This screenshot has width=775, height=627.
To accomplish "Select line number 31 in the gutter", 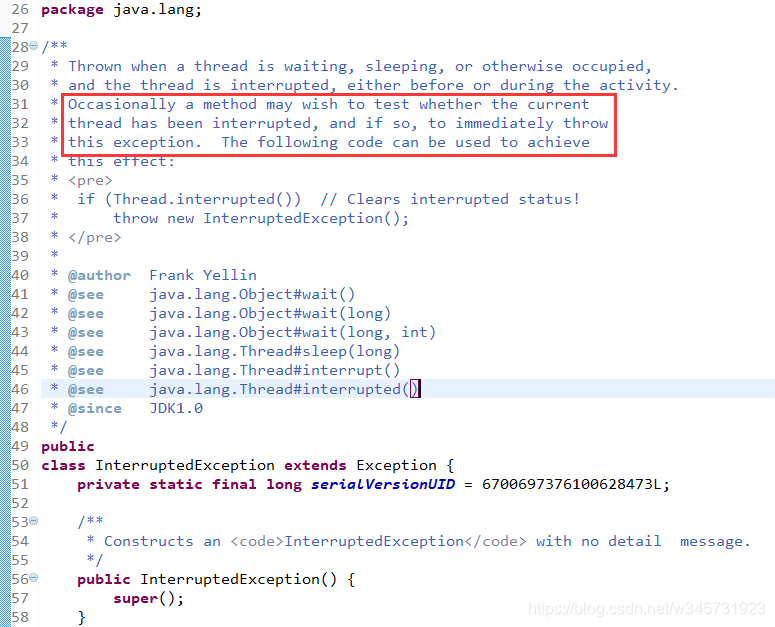I will point(20,104).
